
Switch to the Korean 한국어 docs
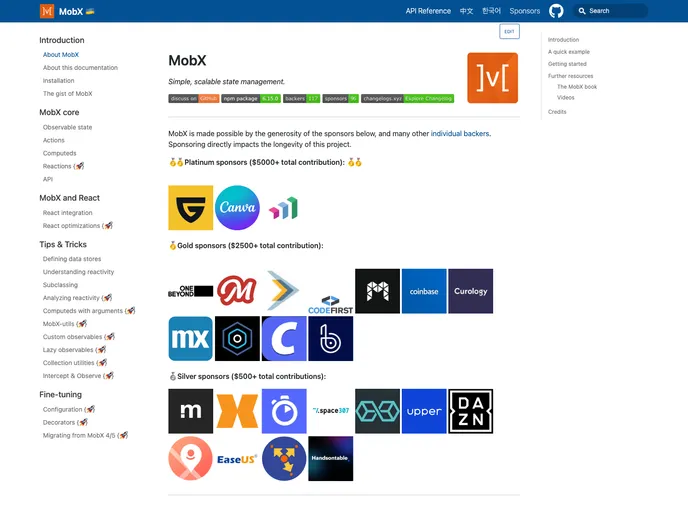(491, 11)
